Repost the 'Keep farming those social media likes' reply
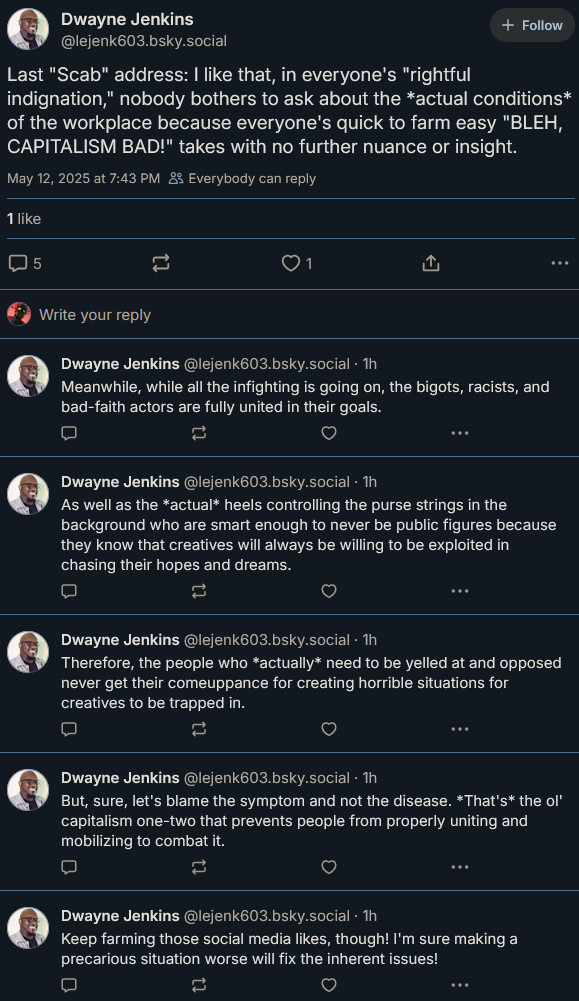This screenshot has height=1001, width=579. (199, 985)
